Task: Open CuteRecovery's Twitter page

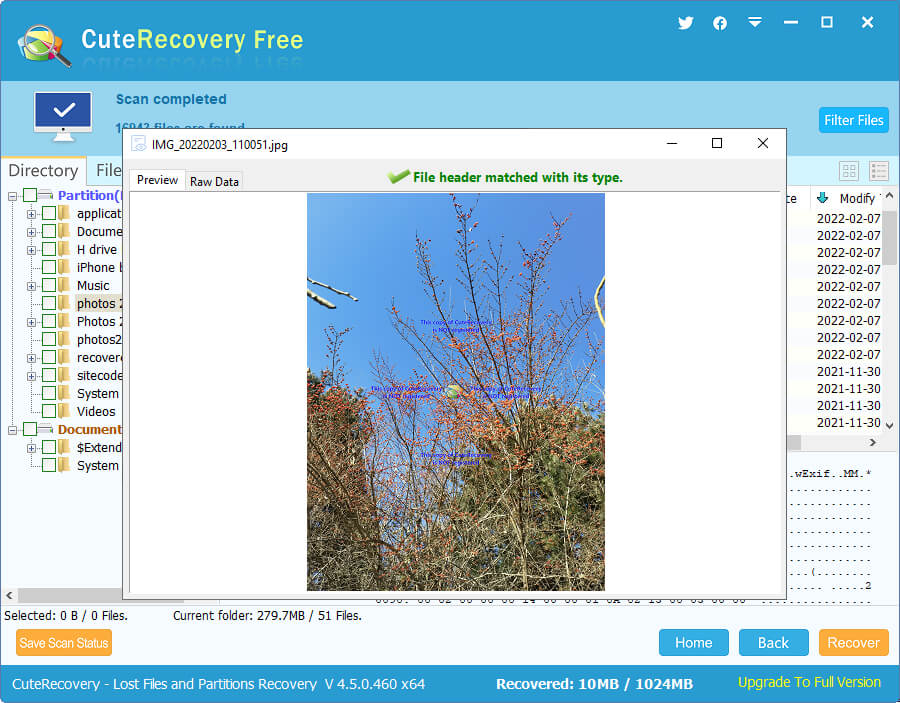Action: (685, 22)
